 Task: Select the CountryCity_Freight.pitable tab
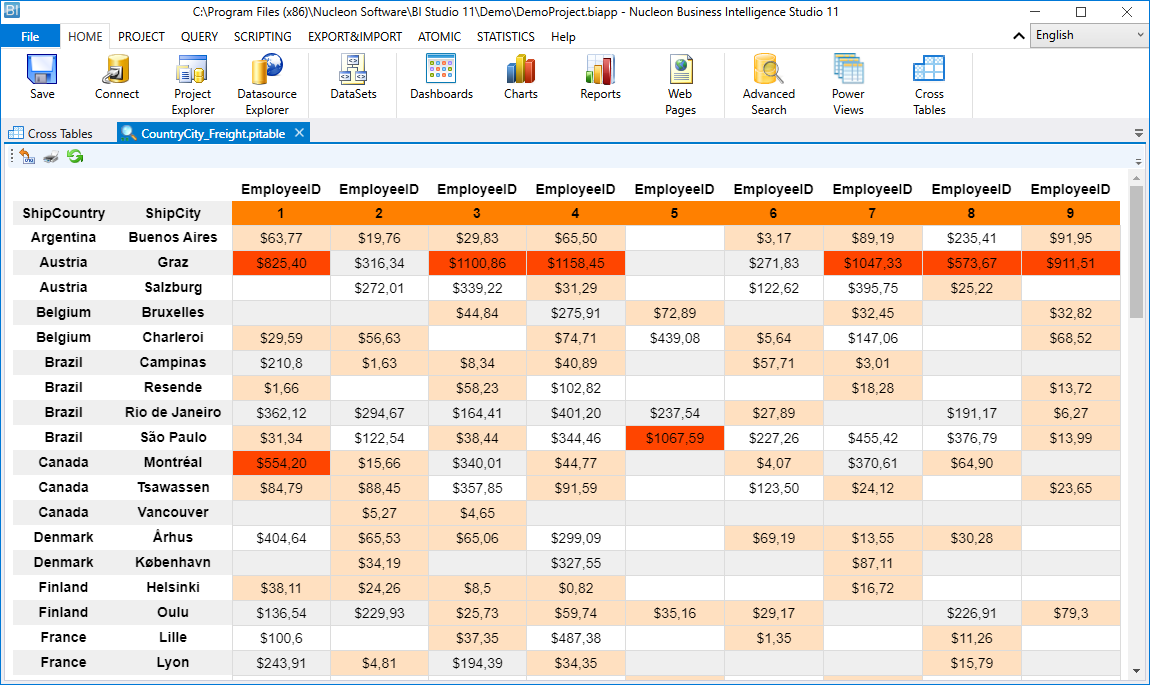pyautogui.click(x=213, y=133)
